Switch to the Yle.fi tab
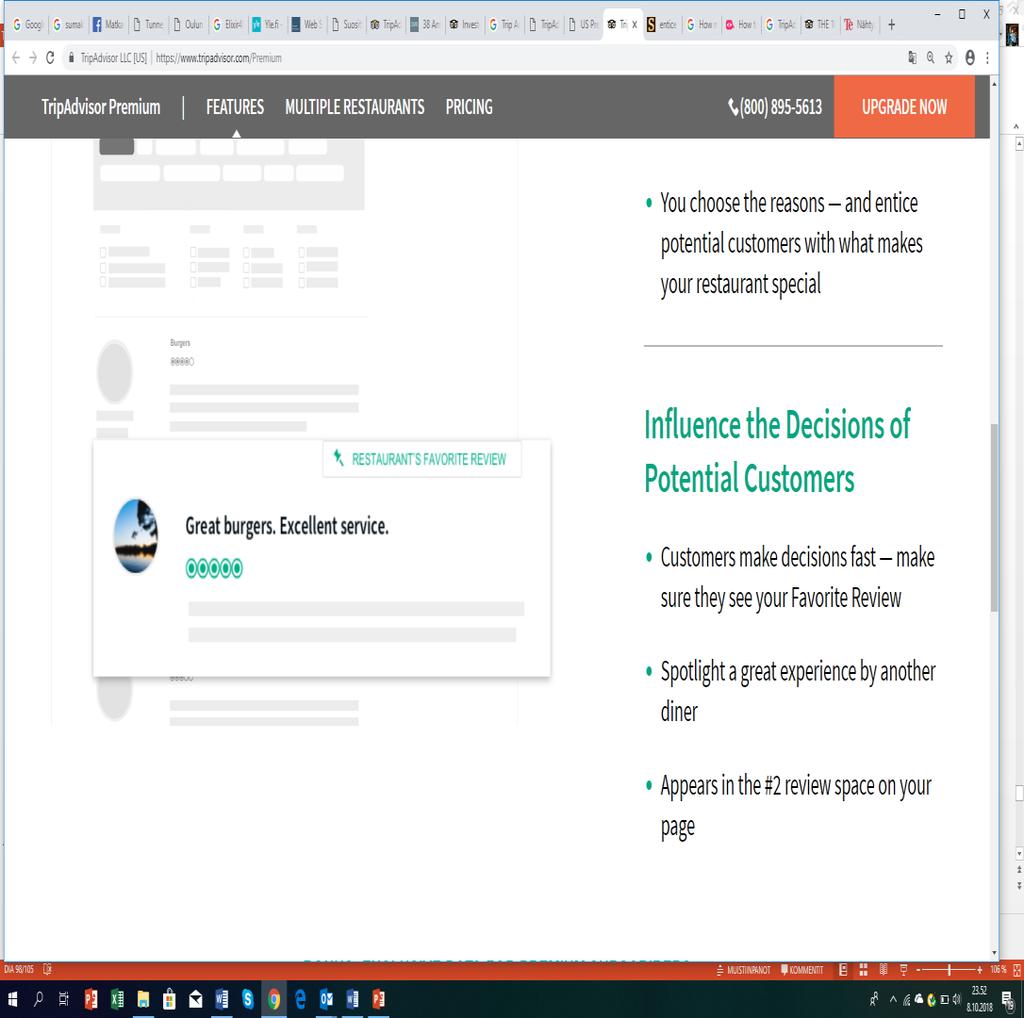Screen dimensions: 1024x1018 click(266, 25)
